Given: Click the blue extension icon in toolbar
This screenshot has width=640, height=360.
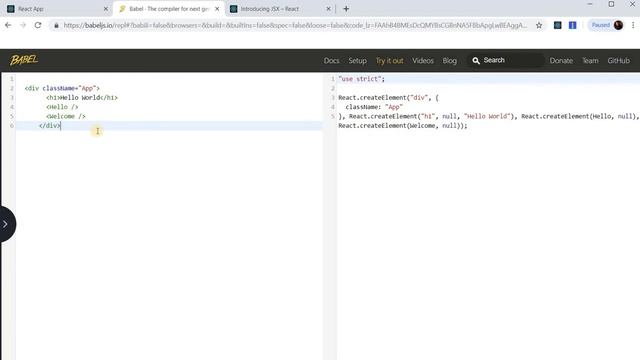Looking at the screenshot, I should (x=573, y=25).
